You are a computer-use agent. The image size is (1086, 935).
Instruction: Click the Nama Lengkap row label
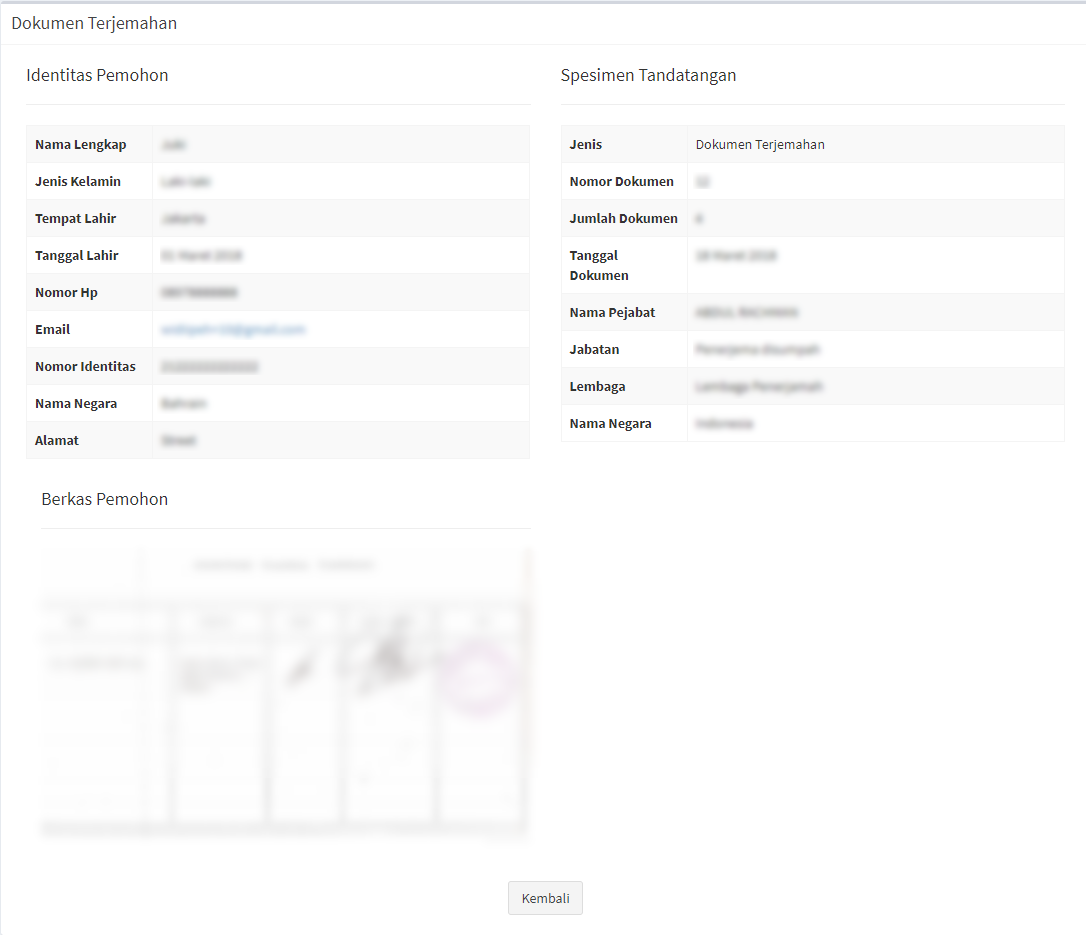click(x=81, y=144)
